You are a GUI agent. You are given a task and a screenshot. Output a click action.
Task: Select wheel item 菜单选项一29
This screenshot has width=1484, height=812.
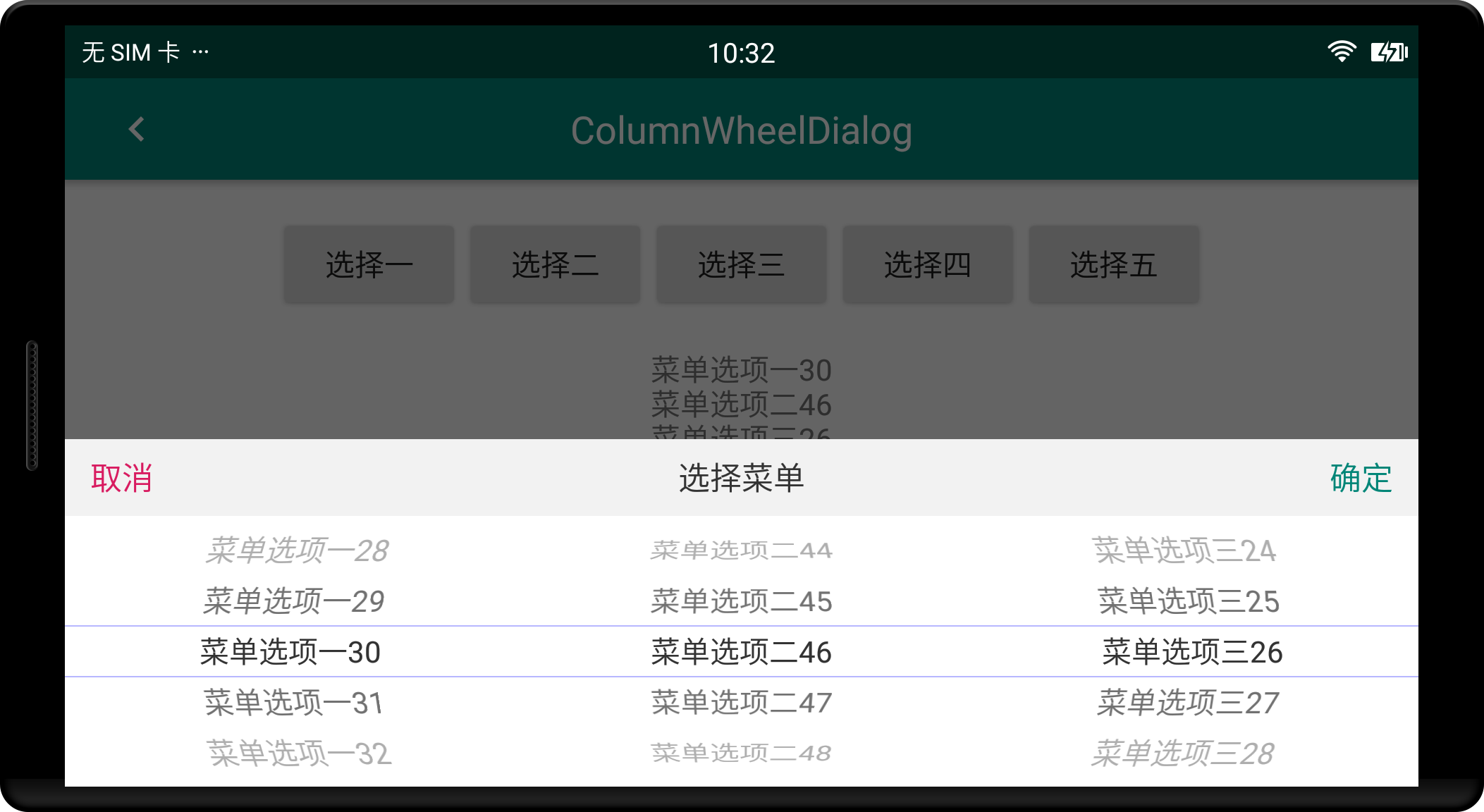tap(293, 601)
